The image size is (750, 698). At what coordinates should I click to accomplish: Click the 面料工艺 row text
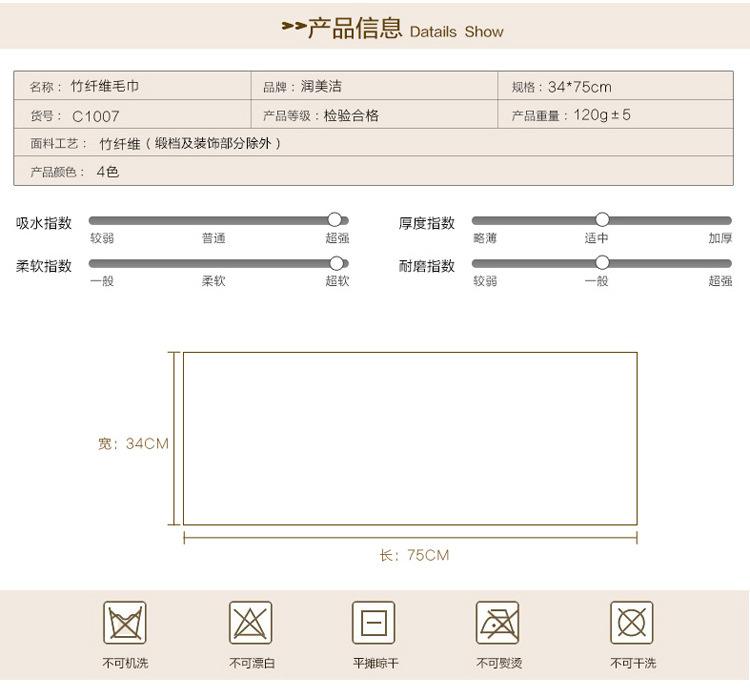click(155, 143)
